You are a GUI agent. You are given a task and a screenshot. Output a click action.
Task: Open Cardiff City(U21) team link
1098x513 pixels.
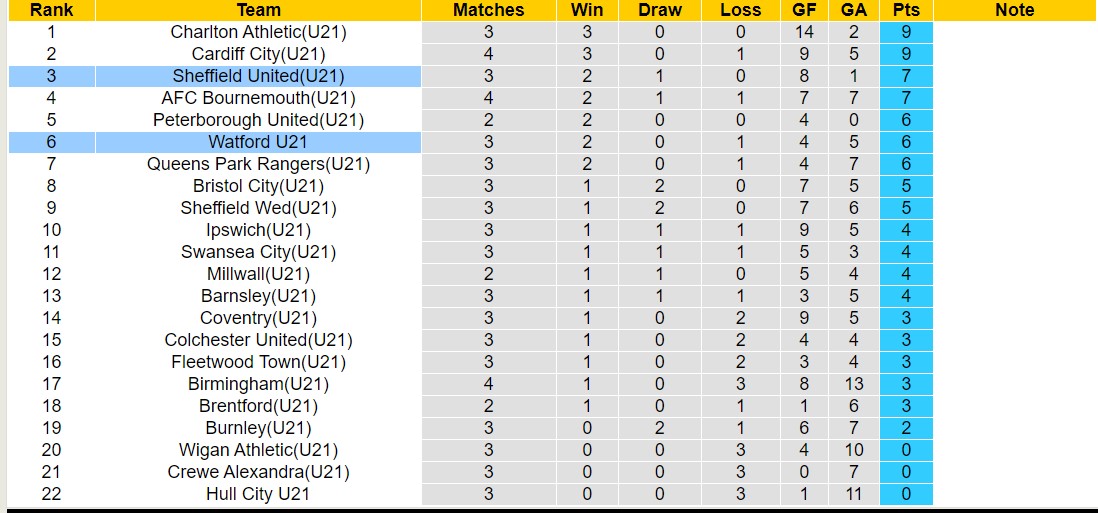point(258,54)
